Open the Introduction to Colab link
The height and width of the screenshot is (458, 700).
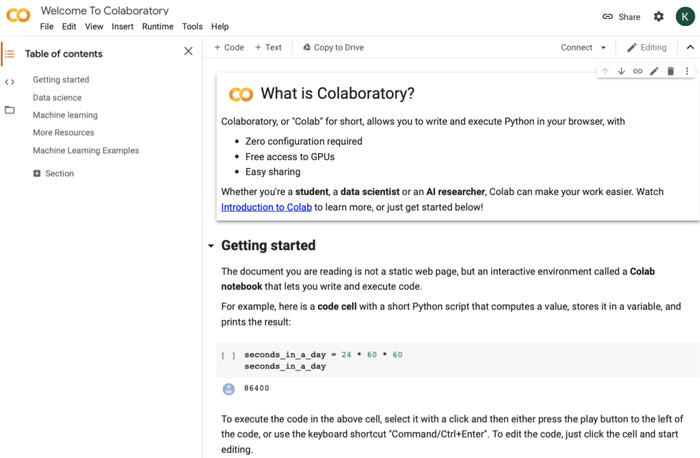tap(266, 207)
